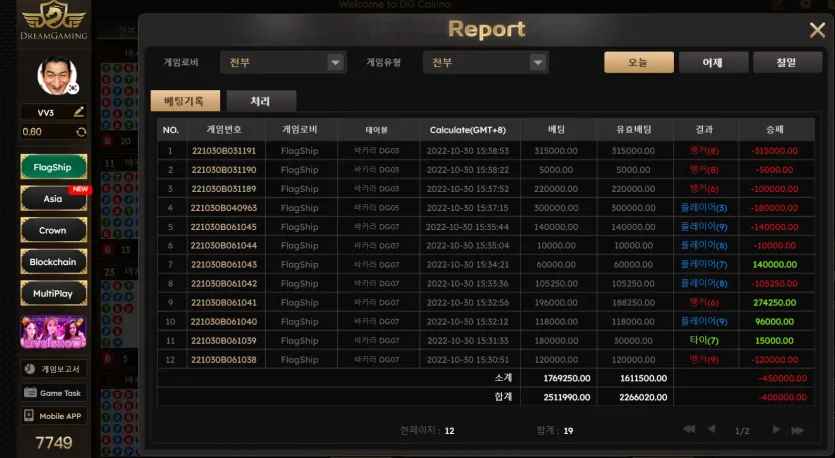Click game number 221030B061044

click(224, 246)
